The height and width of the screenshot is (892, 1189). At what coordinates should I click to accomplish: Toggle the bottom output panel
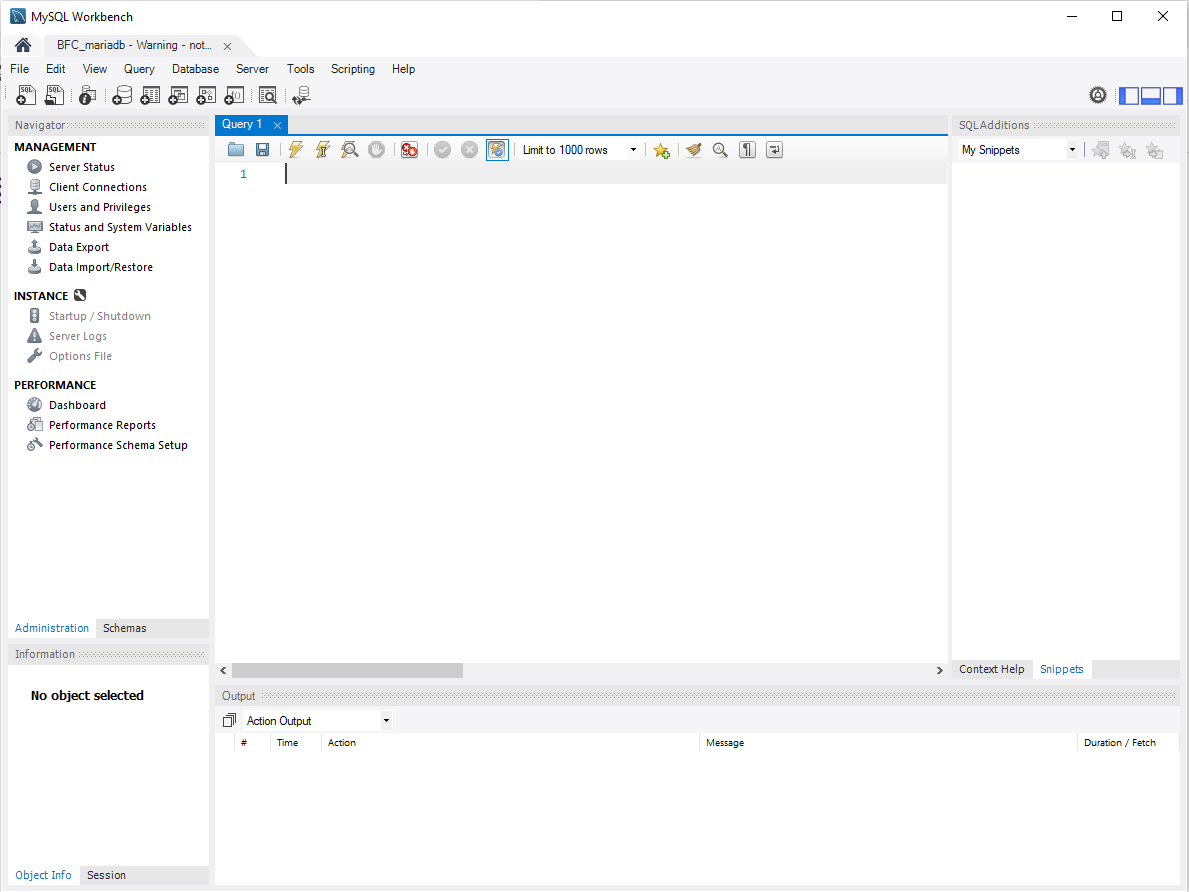[1151, 96]
